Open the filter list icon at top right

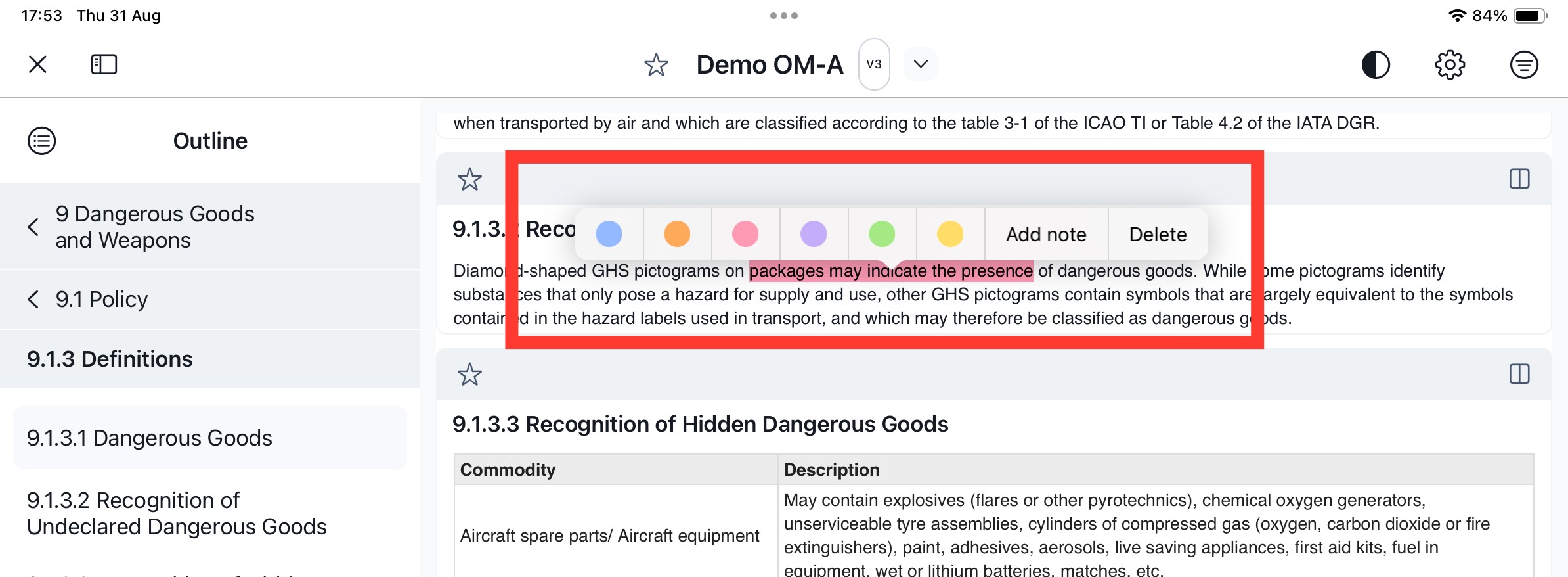point(1524,64)
